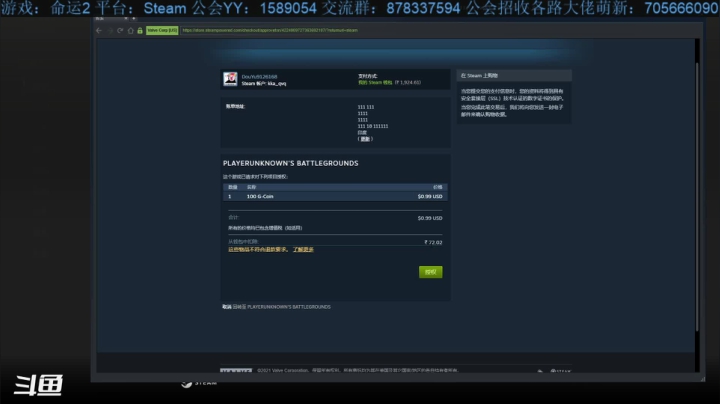This screenshot has width=720, height=404.
Task: Click the update billing address link
Action: pyautogui.click(x=365, y=139)
